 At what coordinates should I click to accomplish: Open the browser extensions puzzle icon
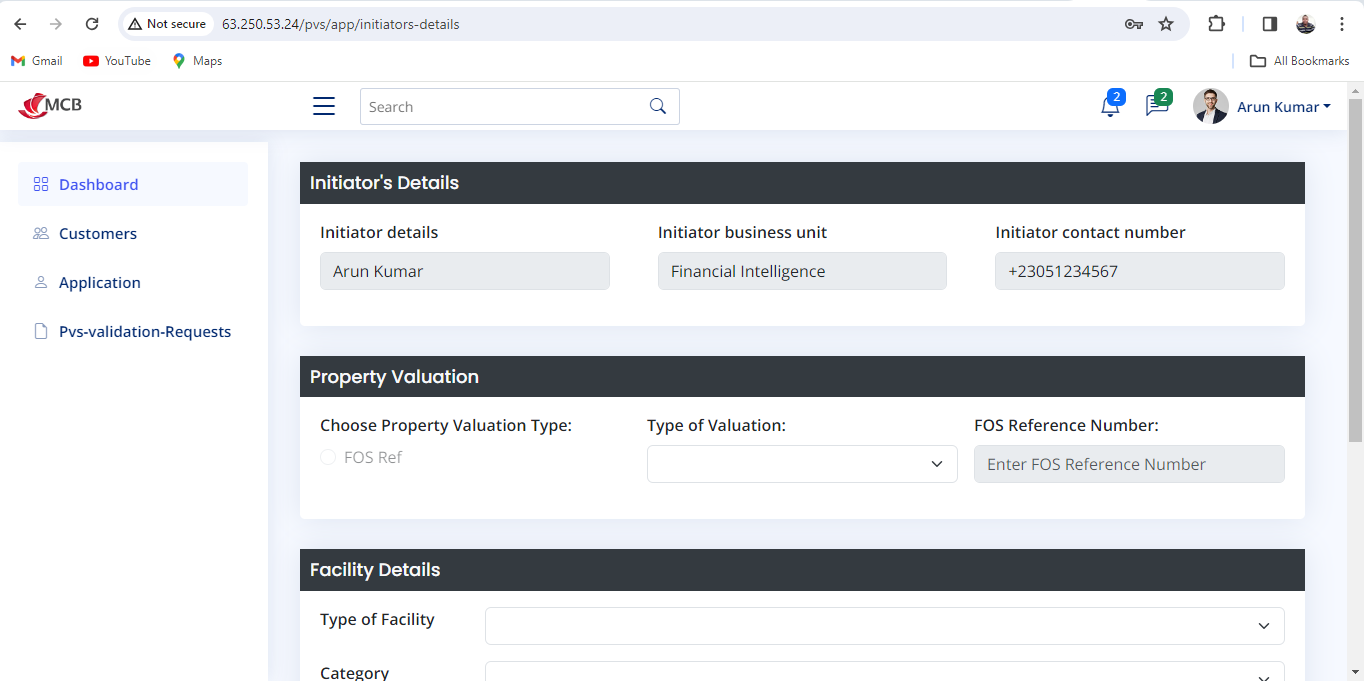pos(1216,24)
